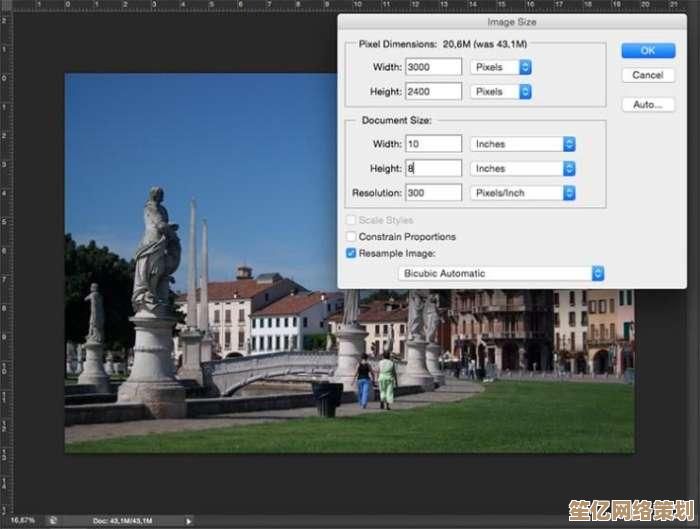Toggle the Scale Styles checkbox

(351, 220)
